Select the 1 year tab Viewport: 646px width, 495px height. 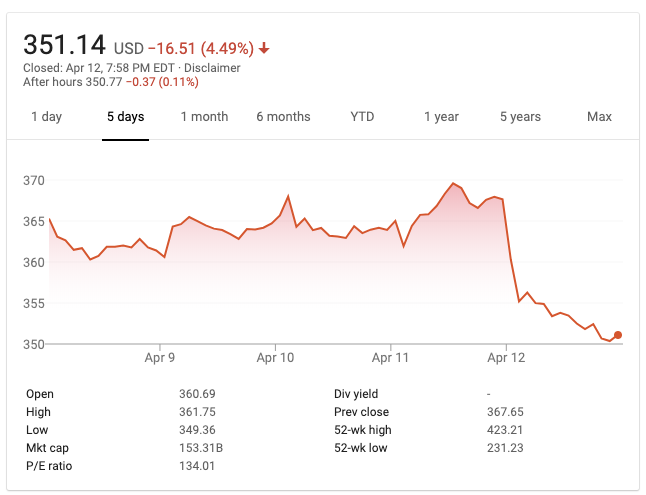pos(441,117)
